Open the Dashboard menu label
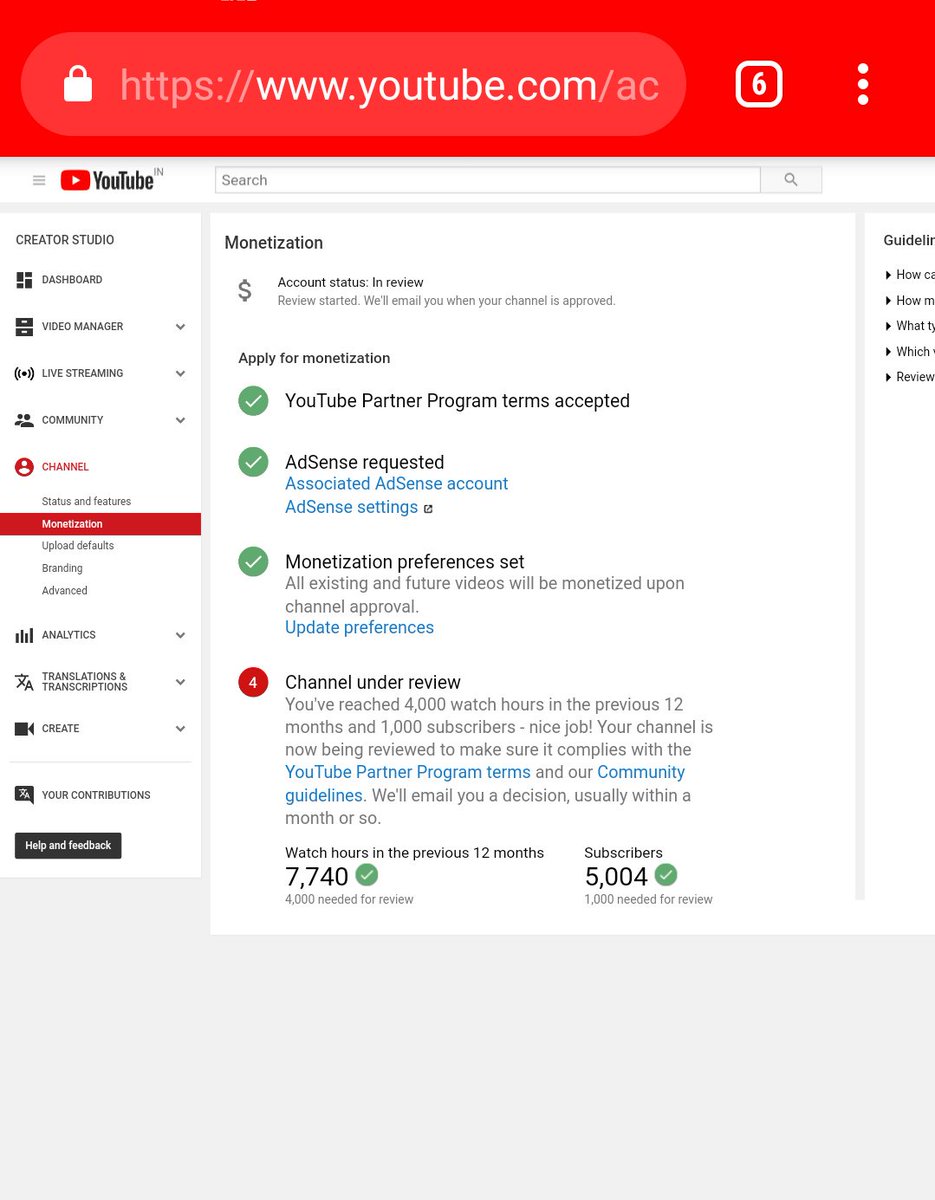Screen dimensions: 935x1200 (x=72, y=280)
